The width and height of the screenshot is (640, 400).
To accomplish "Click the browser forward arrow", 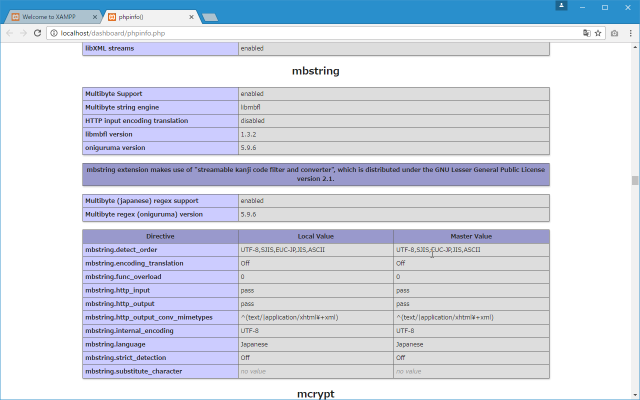I will coord(24,33).
